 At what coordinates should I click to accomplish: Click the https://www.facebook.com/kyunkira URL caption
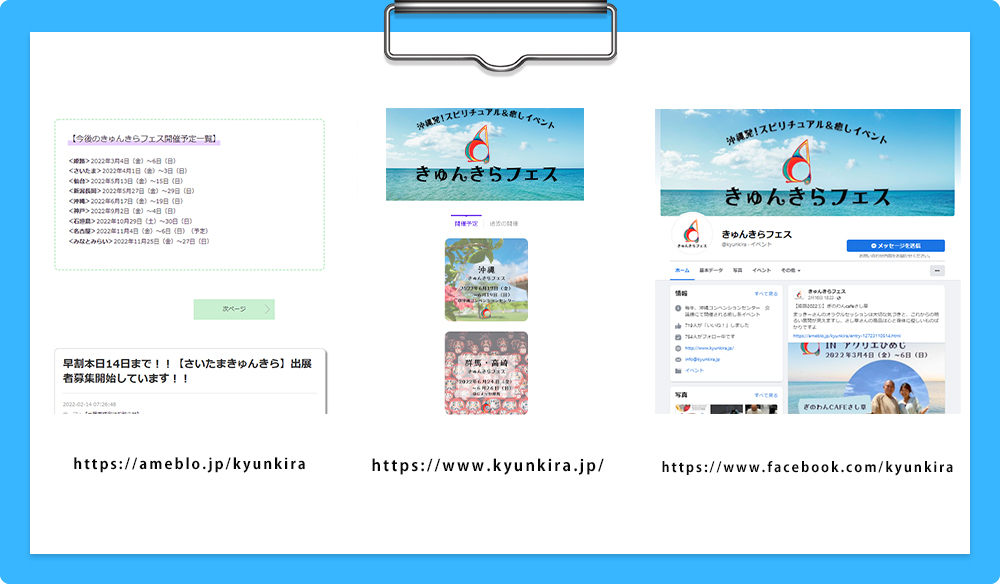click(807, 467)
